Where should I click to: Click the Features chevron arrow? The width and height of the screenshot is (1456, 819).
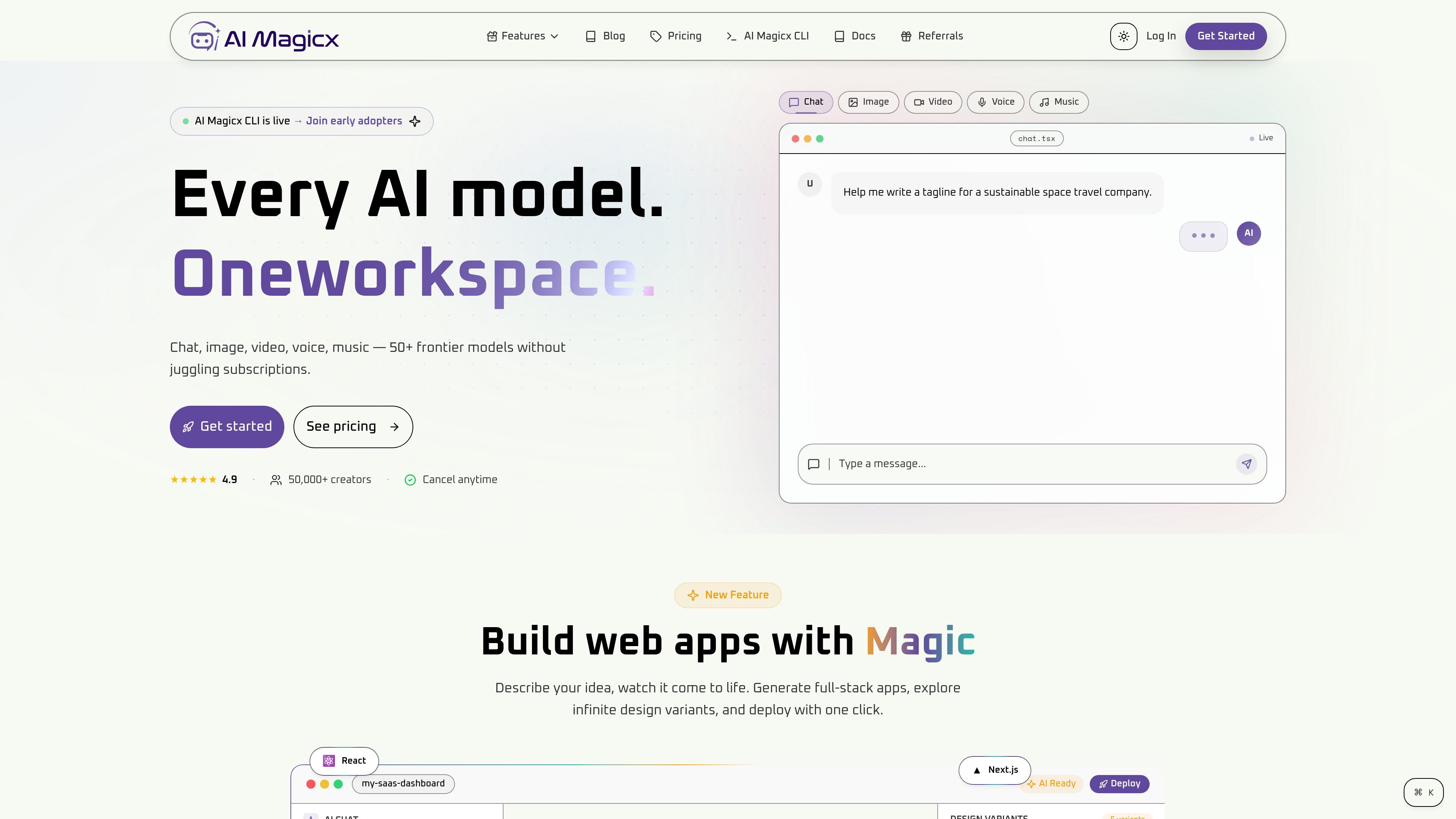coord(554,37)
